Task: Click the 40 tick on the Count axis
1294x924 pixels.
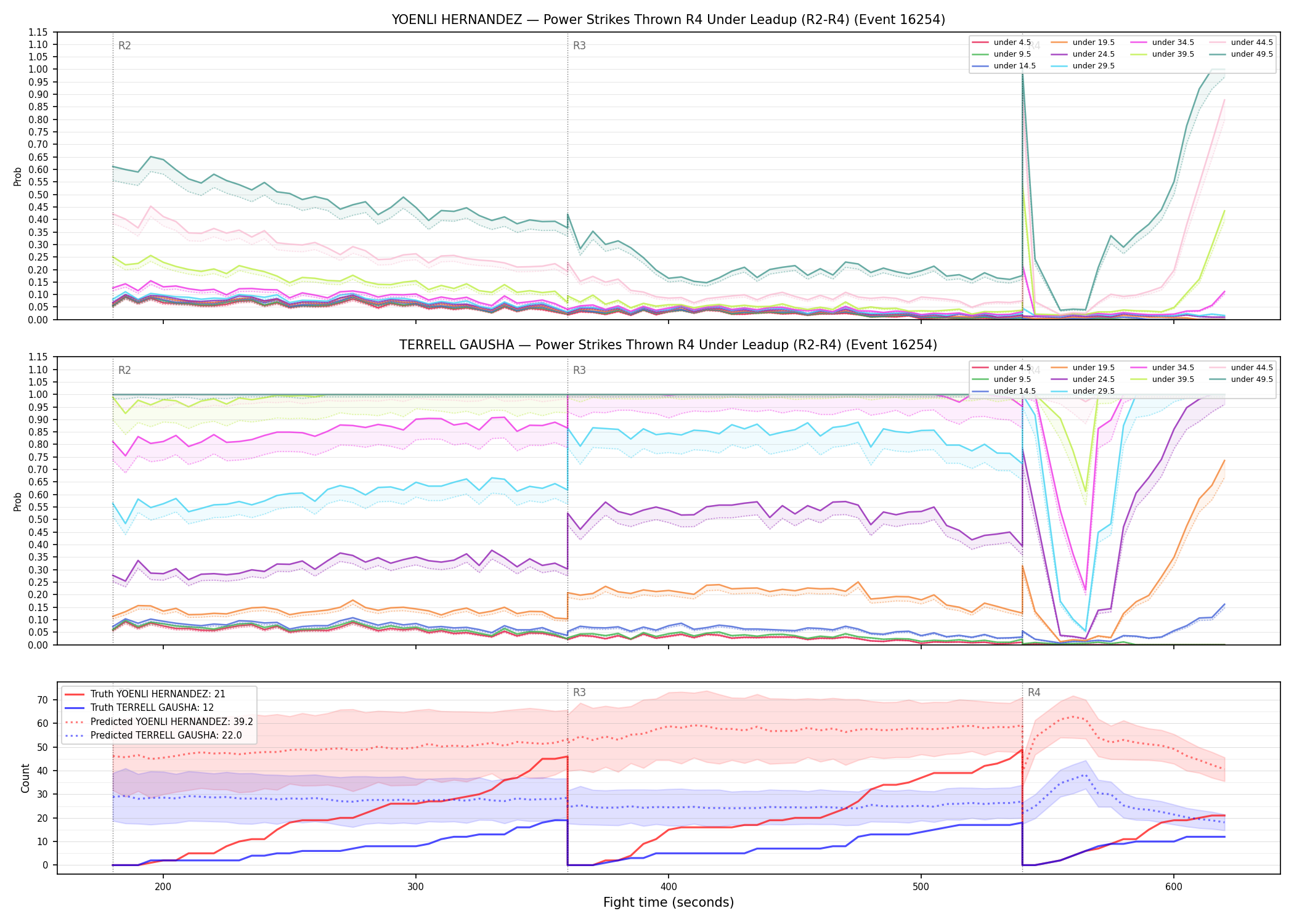Action: point(43,771)
